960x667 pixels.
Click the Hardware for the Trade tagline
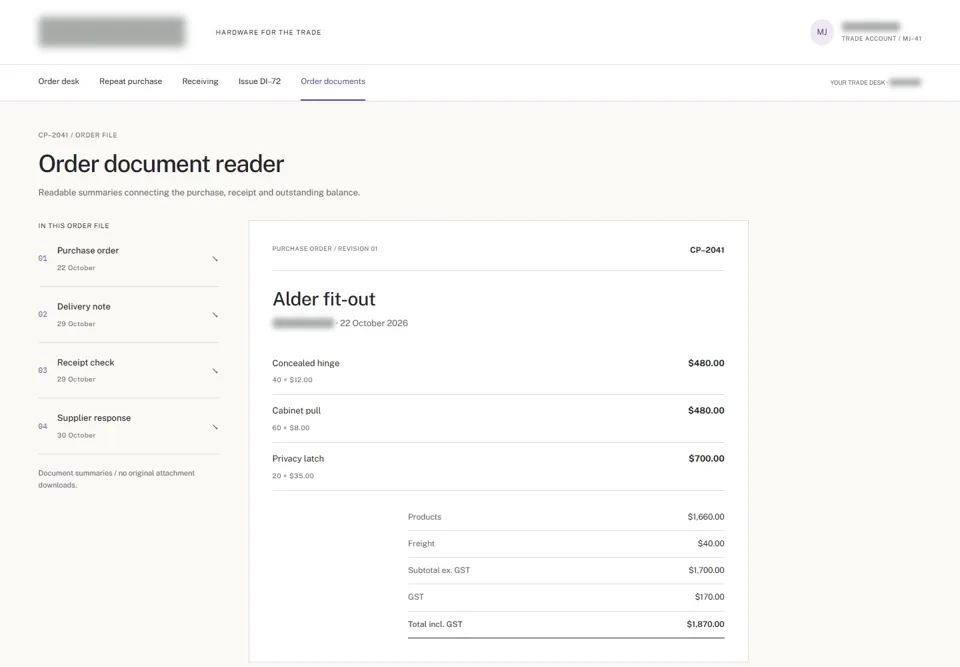click(268, 32)
